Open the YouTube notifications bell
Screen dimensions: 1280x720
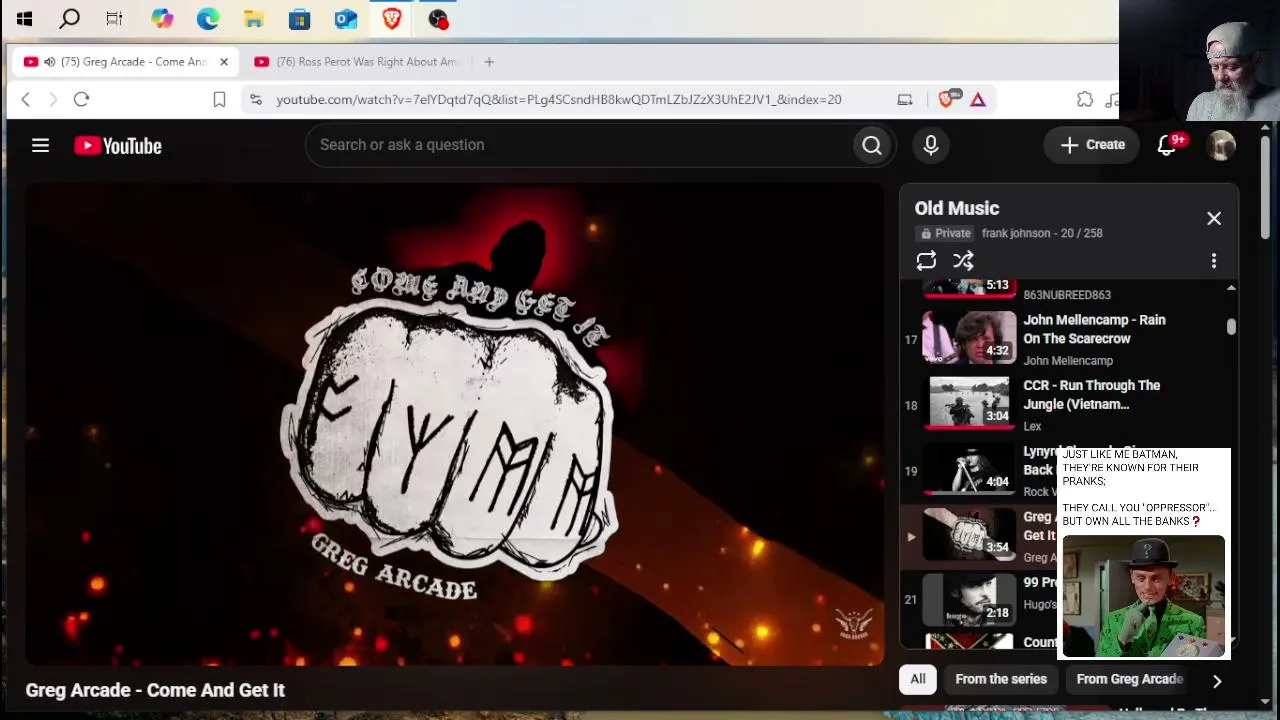point(1167,145)
